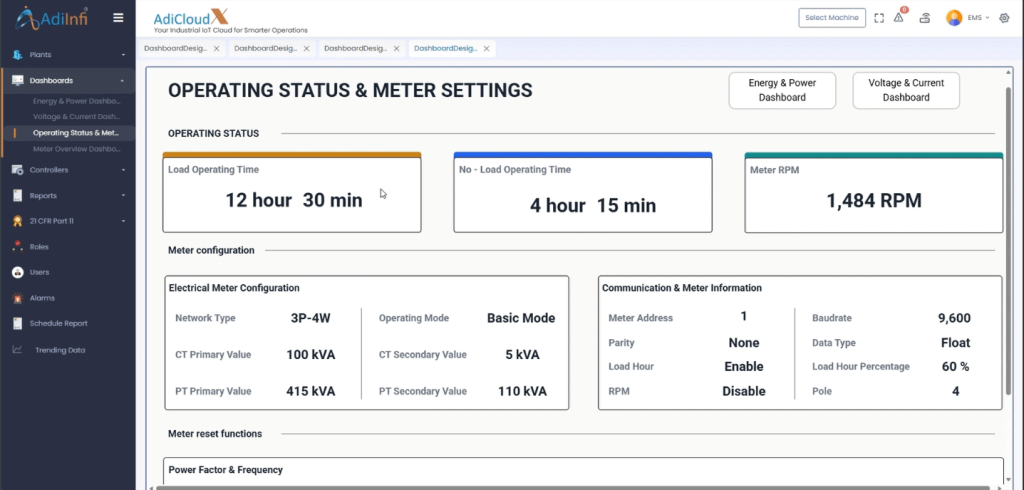Close the active blue DashboardDesig tab
This screenshot has height=490, width=1024.
(x=487, y=48)
